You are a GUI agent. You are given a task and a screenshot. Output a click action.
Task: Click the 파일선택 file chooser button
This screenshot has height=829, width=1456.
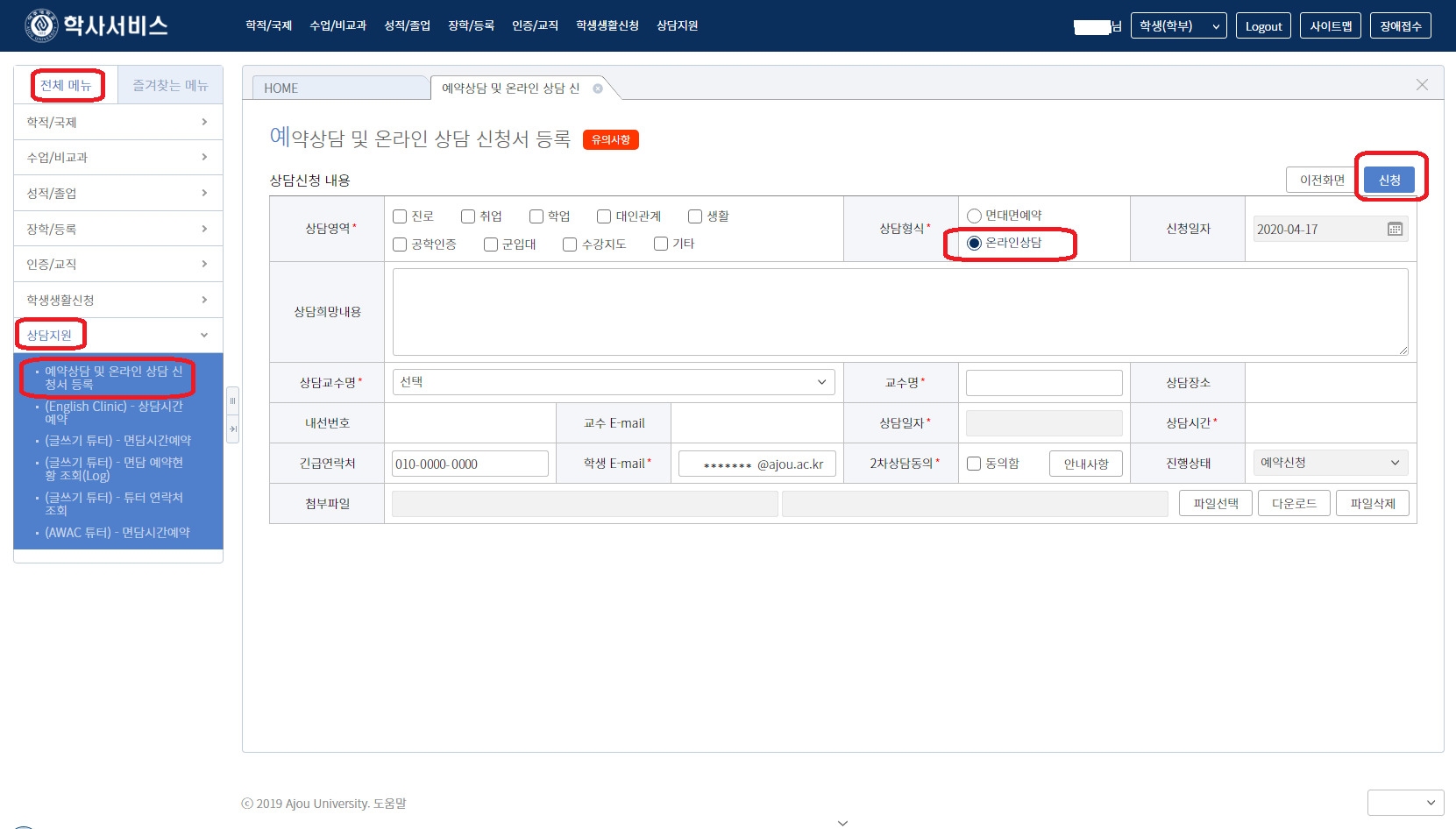(1215, 504)
